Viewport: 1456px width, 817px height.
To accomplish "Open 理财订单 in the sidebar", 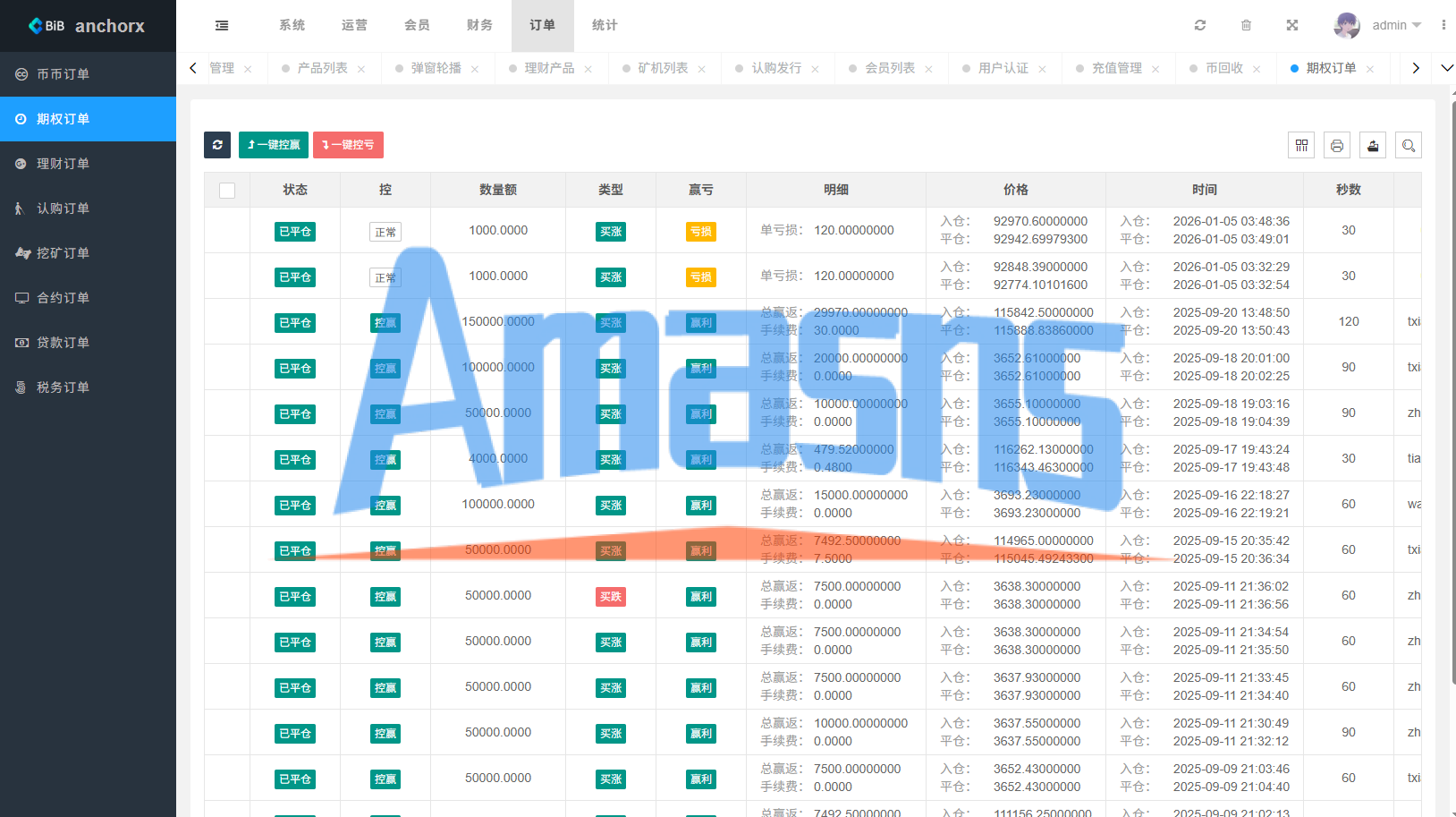I will [88, 164].
